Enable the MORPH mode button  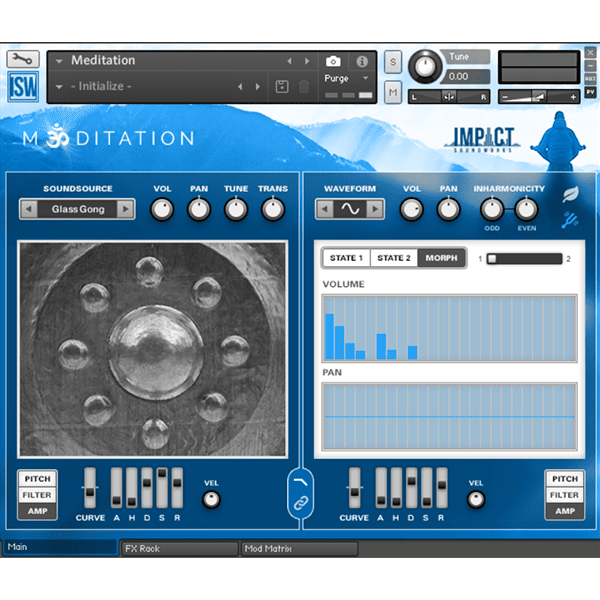(441, 258)
